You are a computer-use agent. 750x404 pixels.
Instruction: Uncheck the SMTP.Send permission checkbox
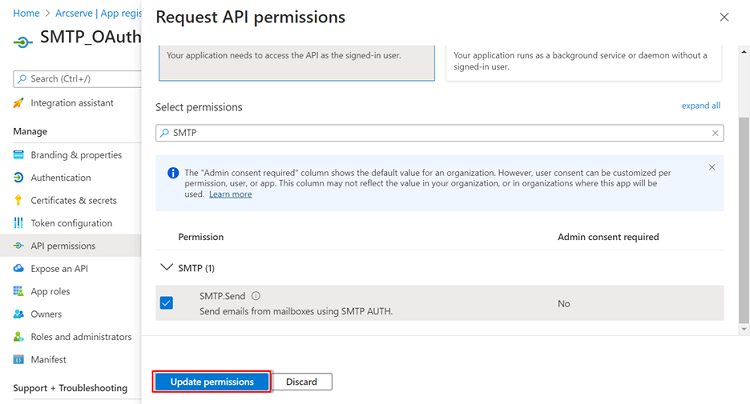coord(166,303)
